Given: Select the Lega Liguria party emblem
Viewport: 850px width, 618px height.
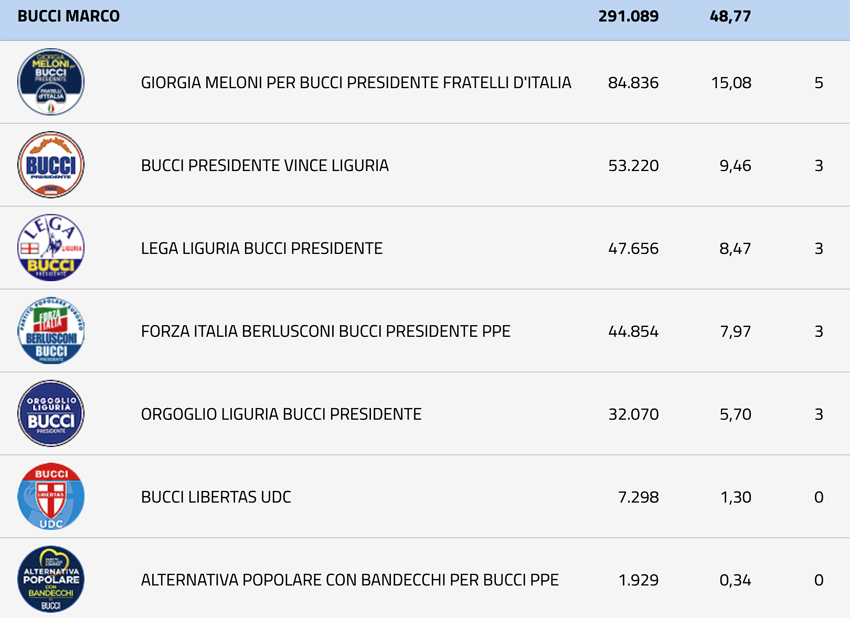Looking at the screenshot, I should 51,248.
